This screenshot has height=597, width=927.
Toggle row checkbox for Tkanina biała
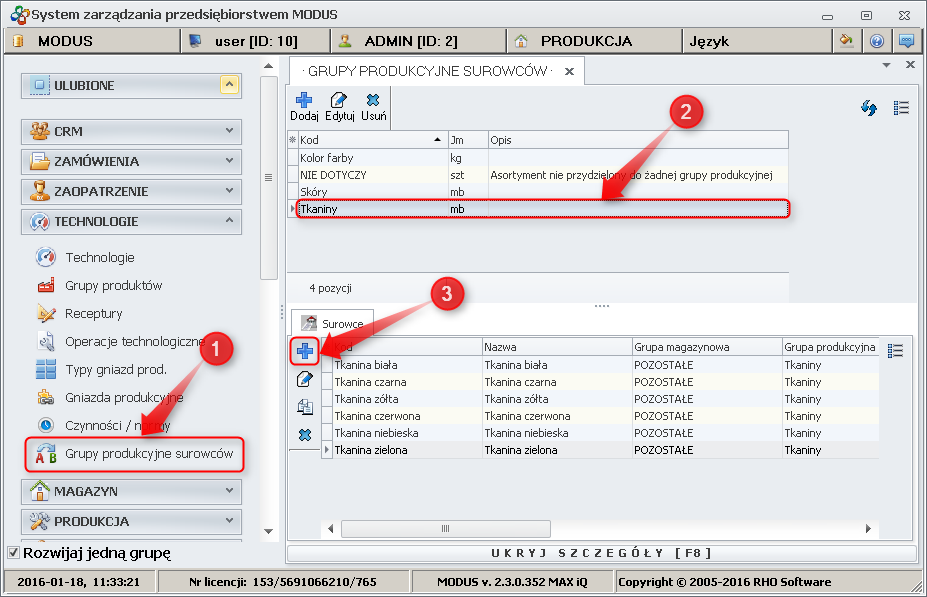pos(327,365)
